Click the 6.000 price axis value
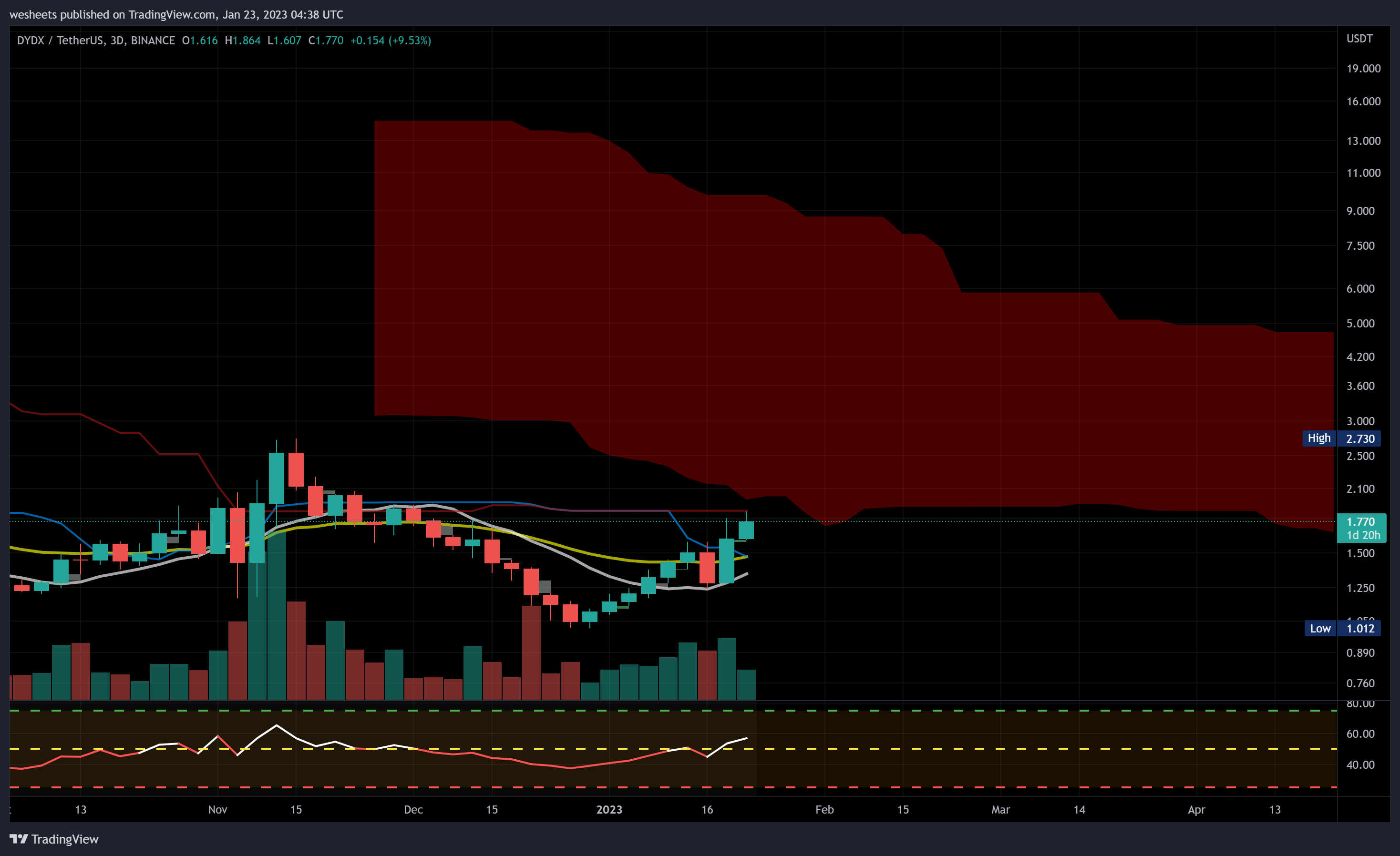The width and height of the screenshot is (1400, 856). 1360,288
